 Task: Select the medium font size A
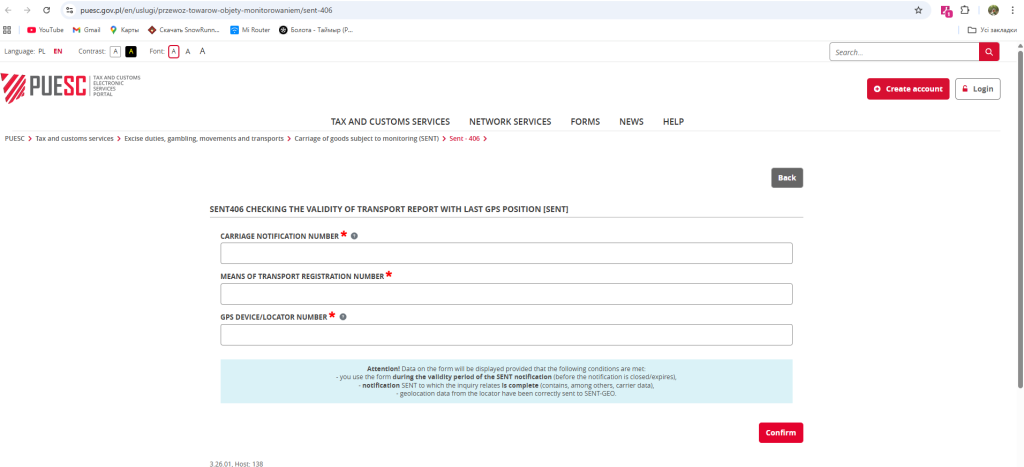(188, 51)
